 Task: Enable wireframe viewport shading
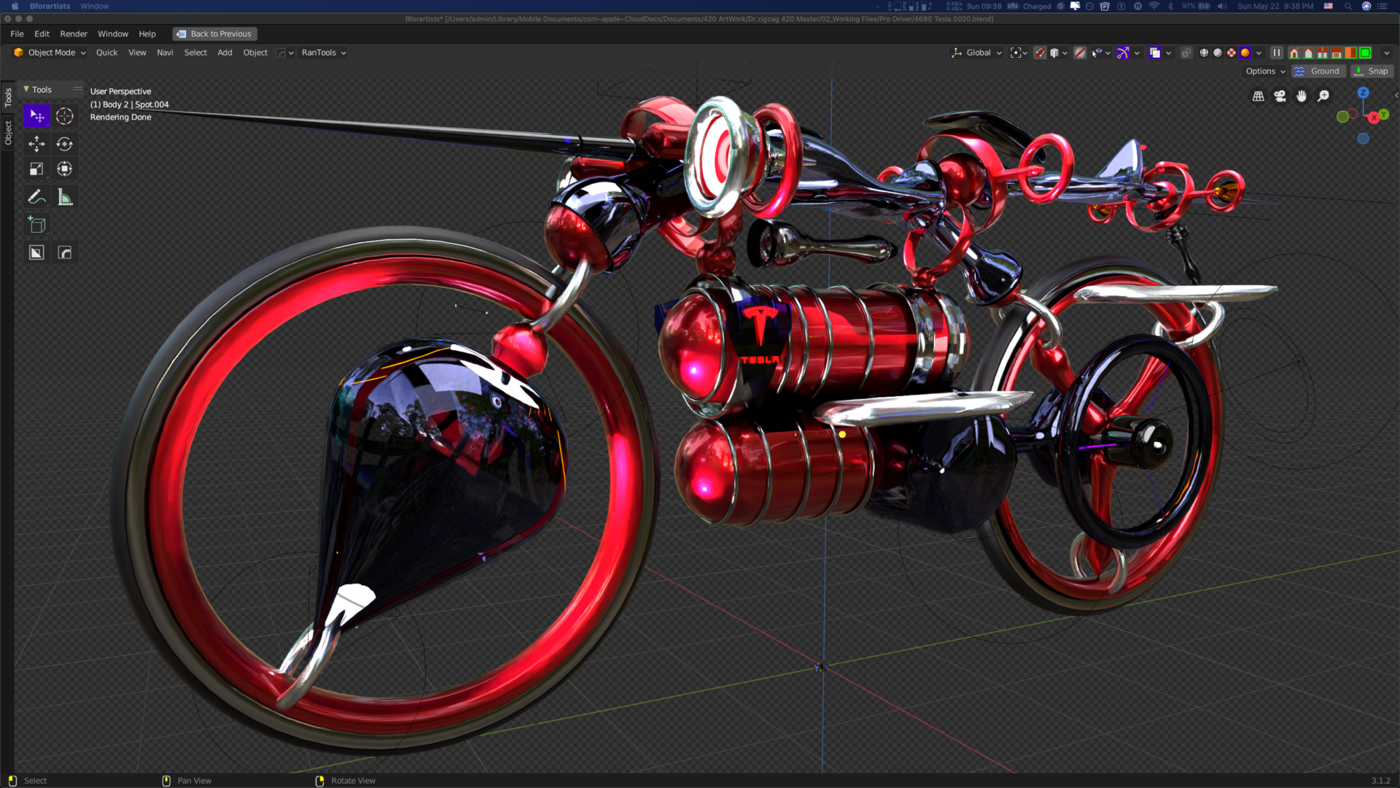(x=1204, y=53)
